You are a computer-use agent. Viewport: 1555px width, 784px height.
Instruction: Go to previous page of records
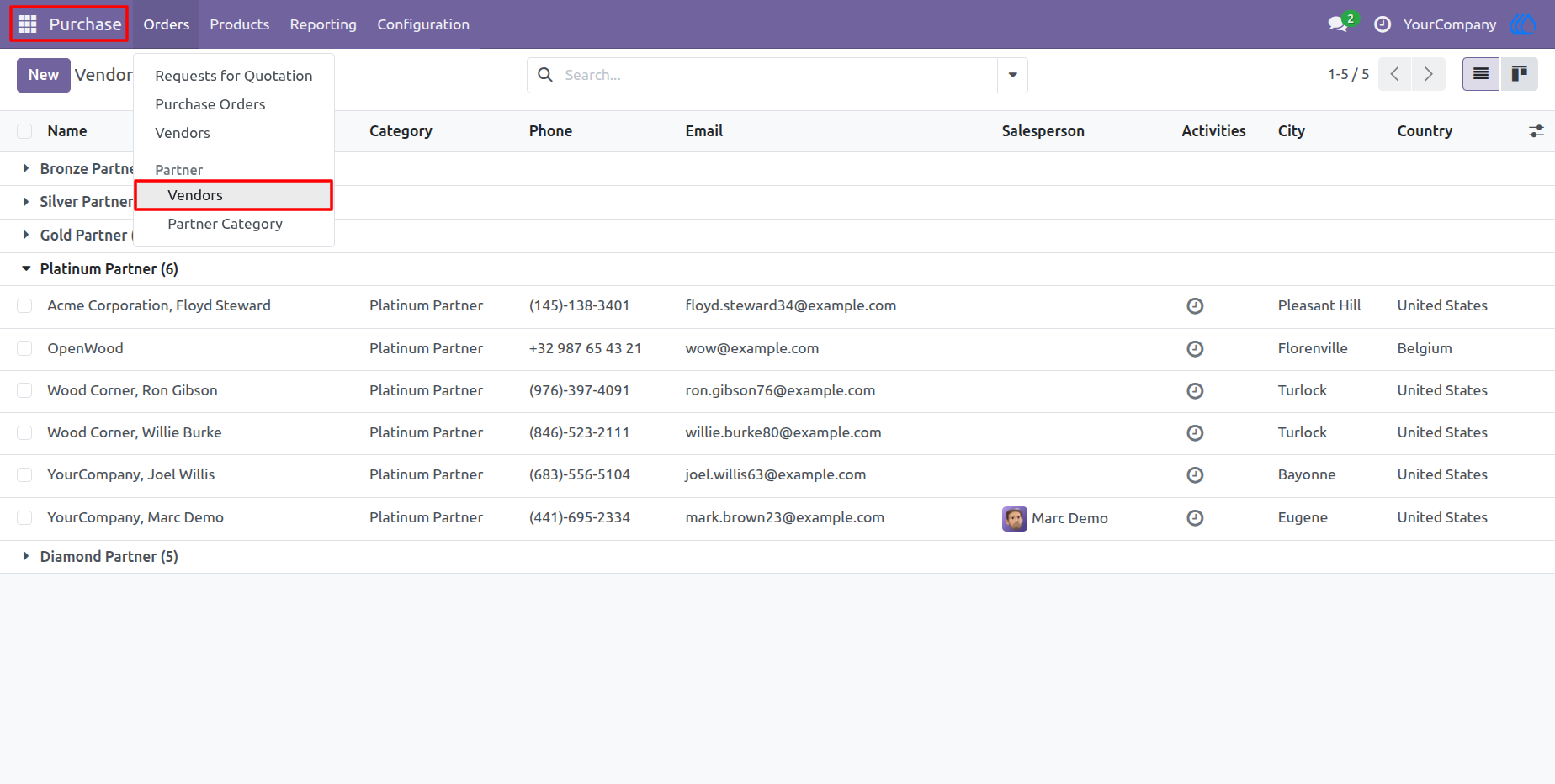point(1395,74)
